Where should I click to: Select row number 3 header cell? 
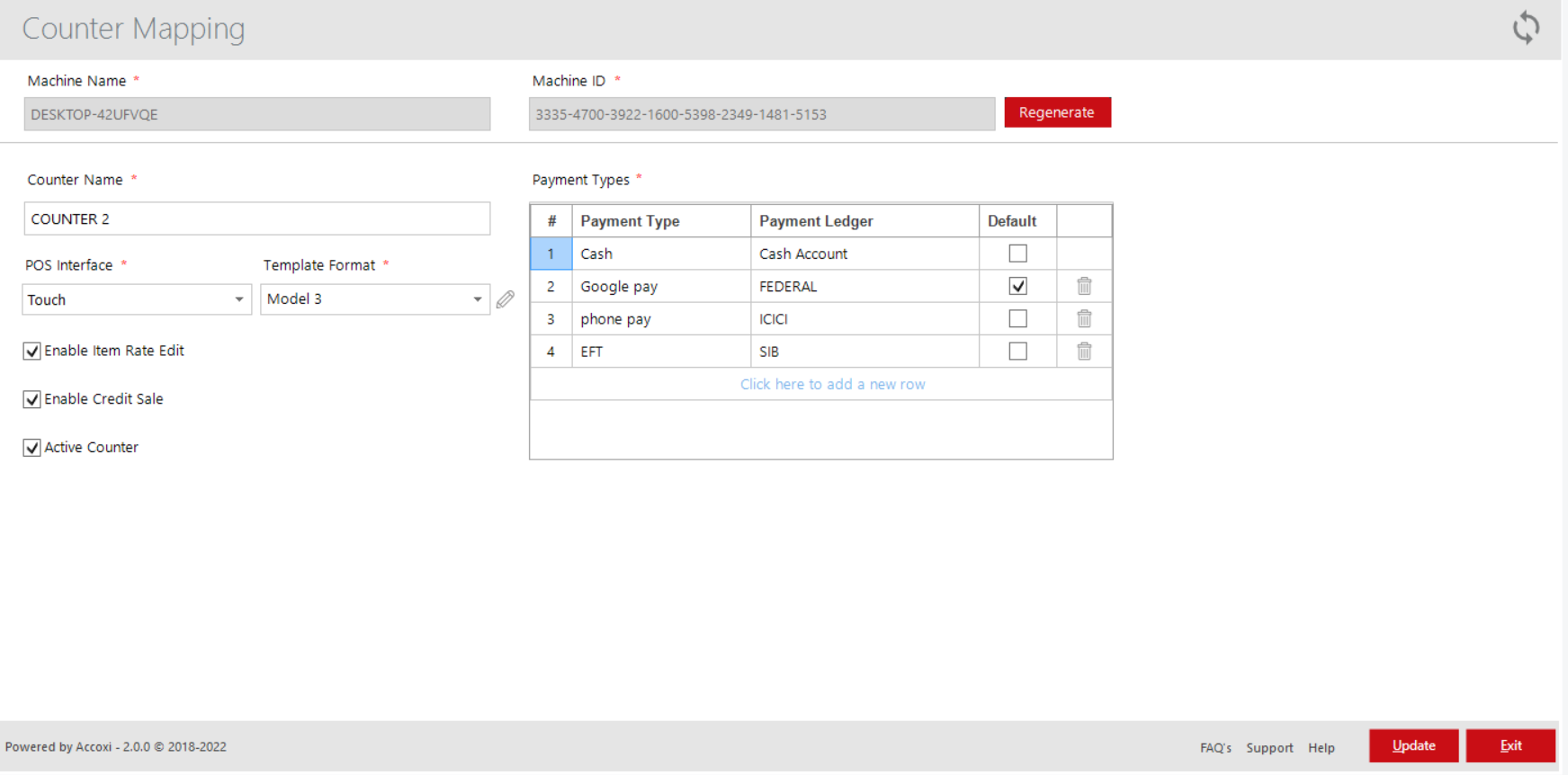tap(551, 318)
